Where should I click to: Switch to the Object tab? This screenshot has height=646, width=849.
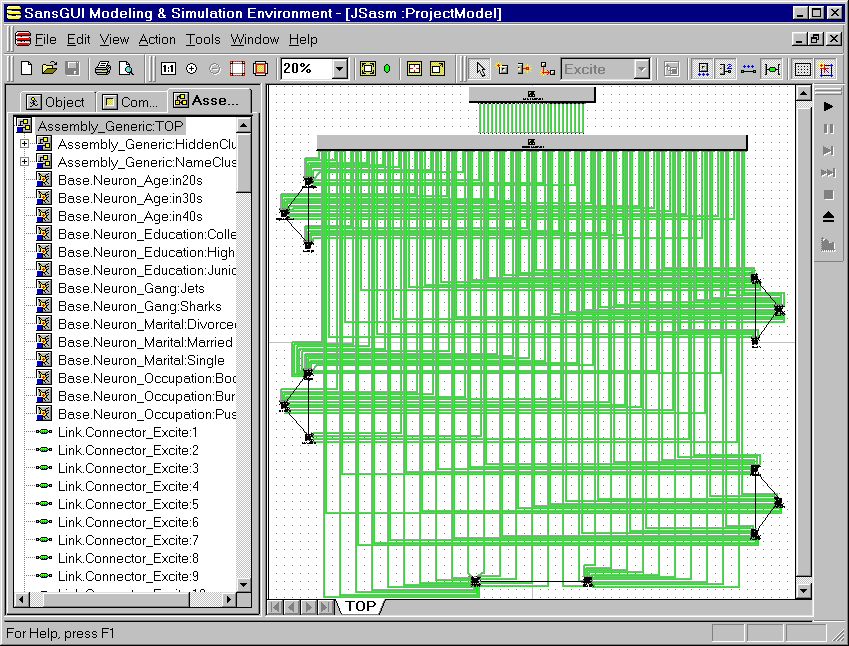(57, 102)
